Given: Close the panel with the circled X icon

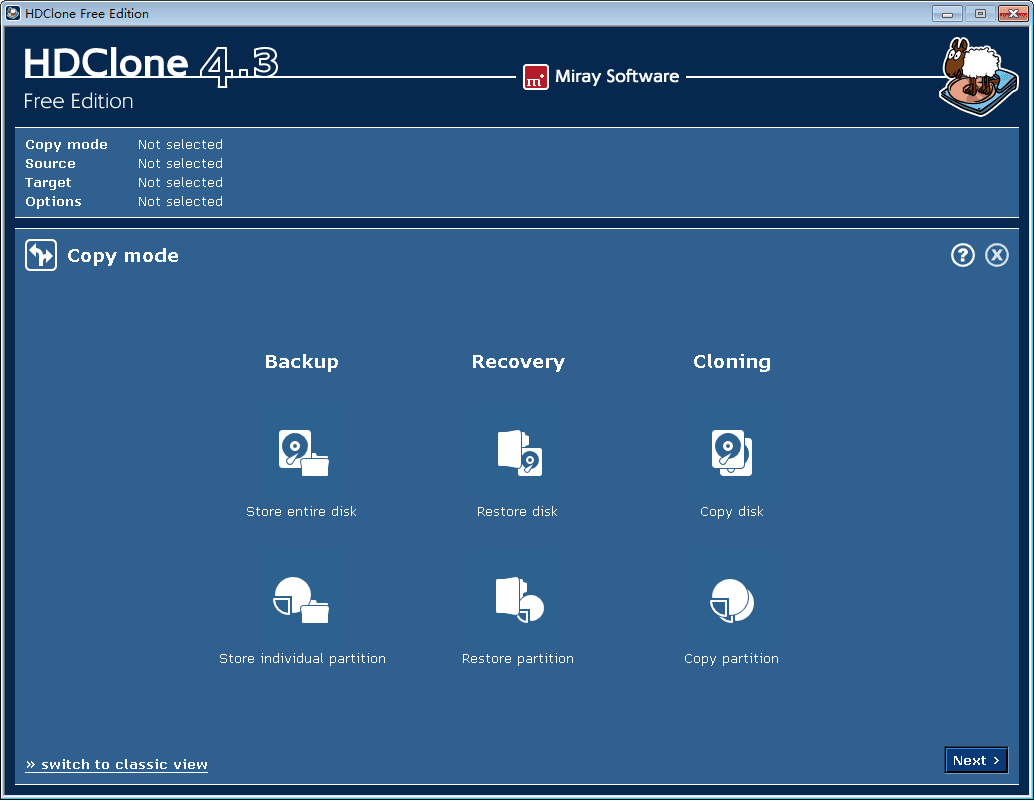Looking at the screenshot, I should click(x=997, y=255).
